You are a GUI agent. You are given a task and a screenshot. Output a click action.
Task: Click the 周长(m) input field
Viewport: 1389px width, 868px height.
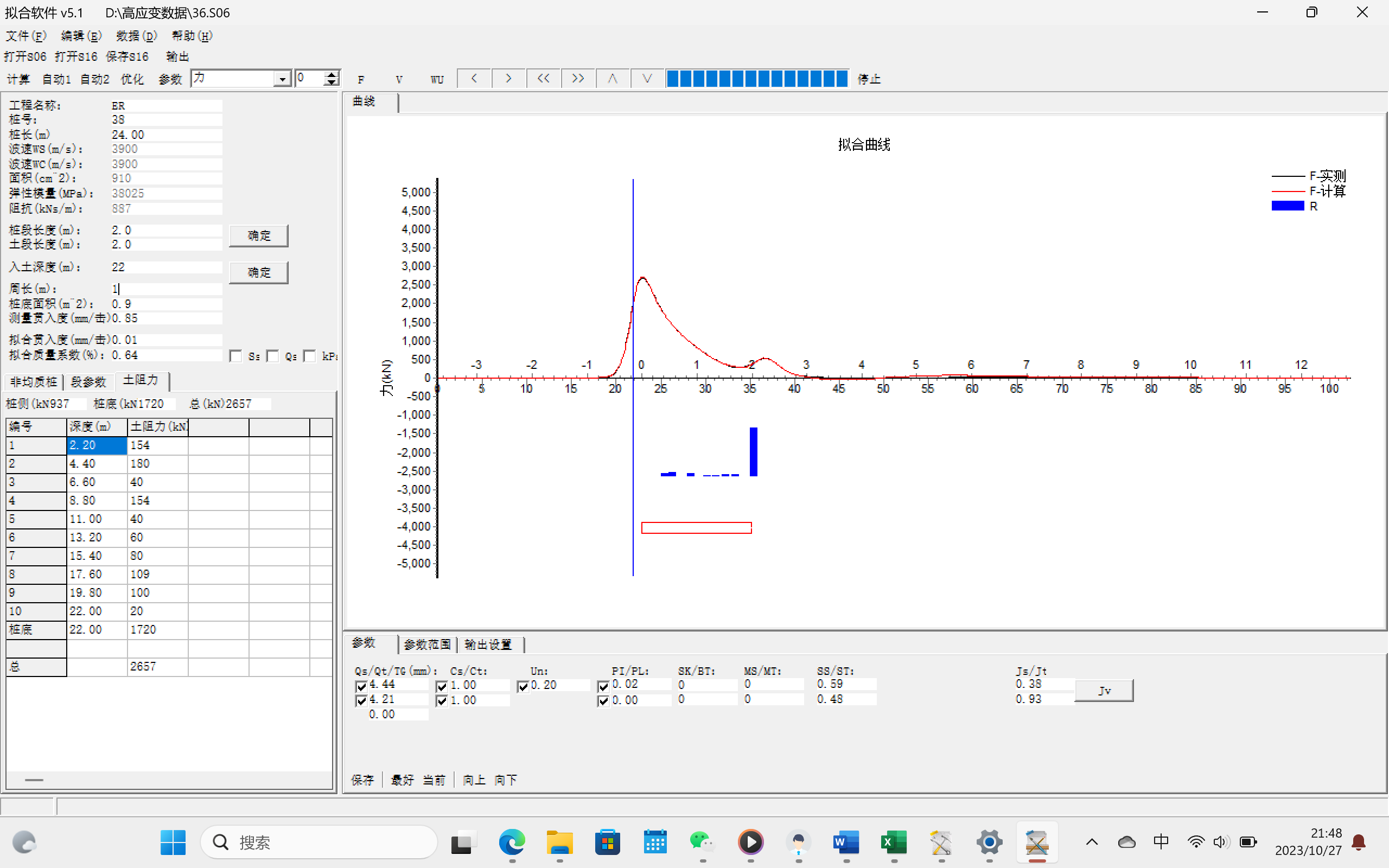point(167,289)
